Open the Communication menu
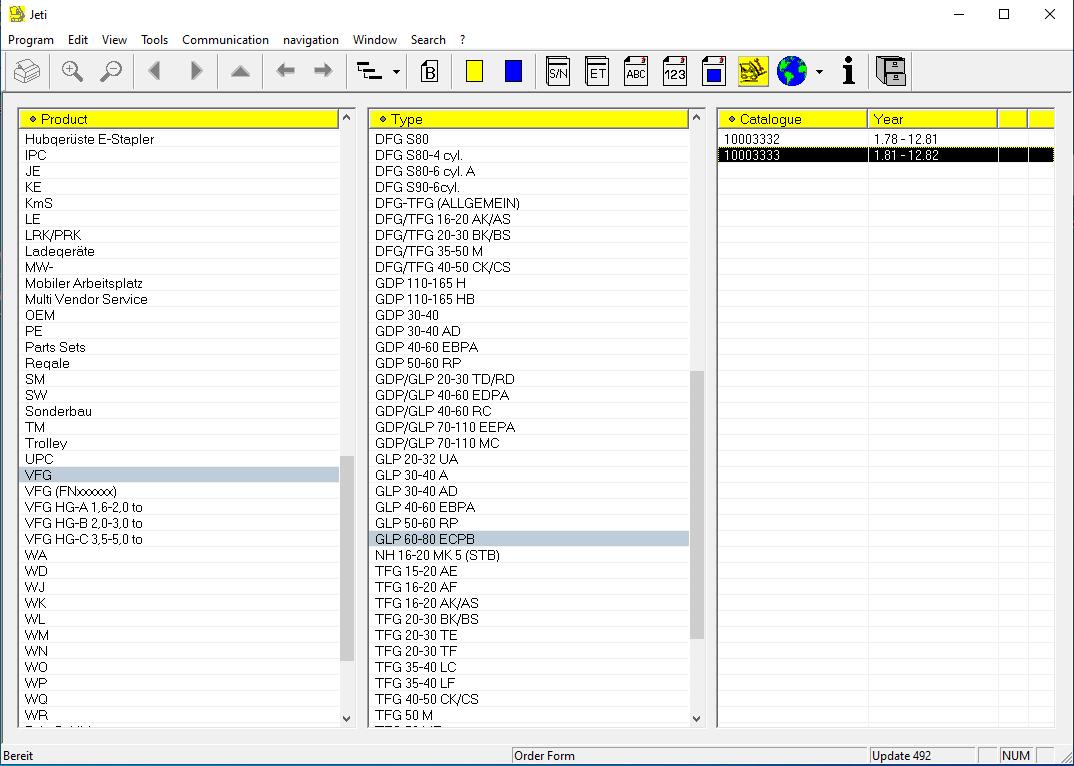 pos(225,40)
